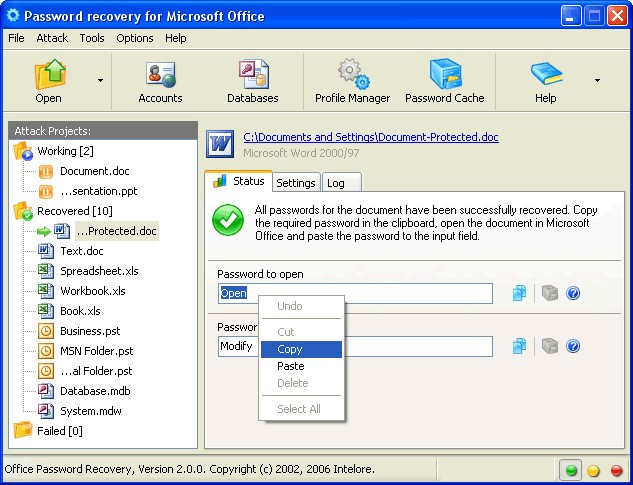Choose Copy in the context menu

point(301,349)
